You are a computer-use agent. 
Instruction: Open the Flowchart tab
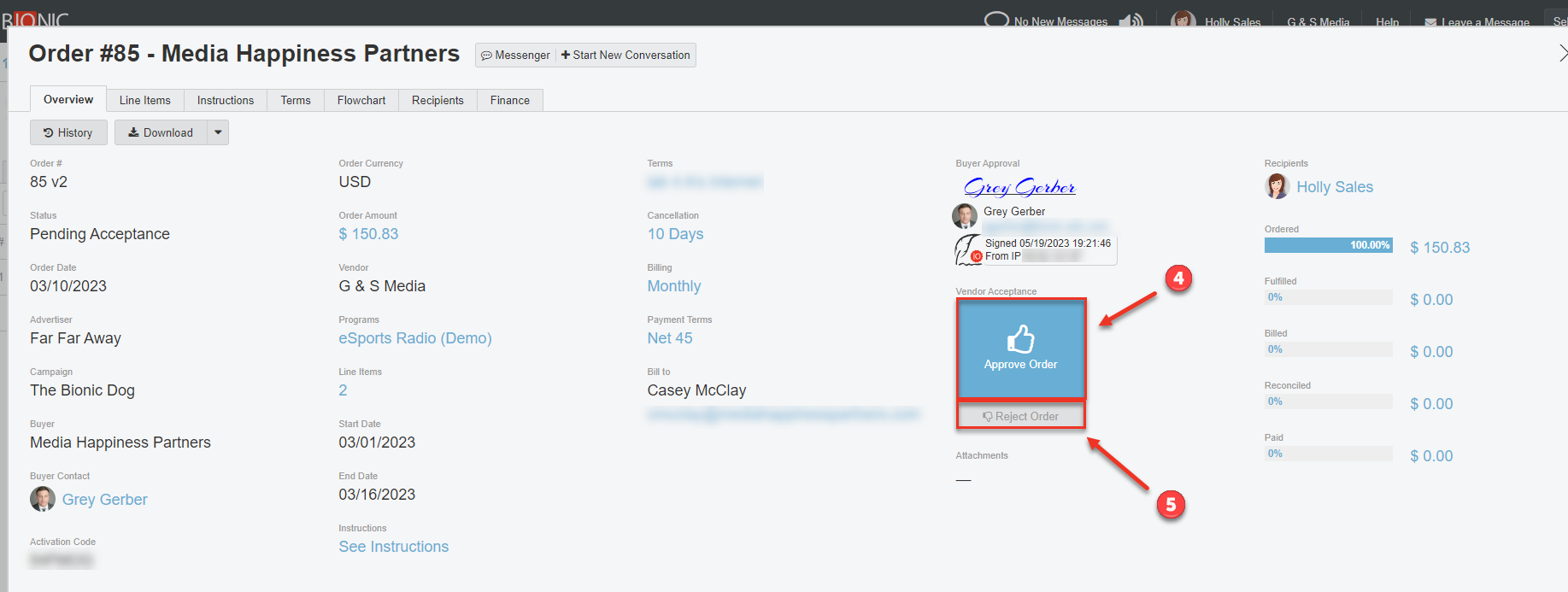361,100
